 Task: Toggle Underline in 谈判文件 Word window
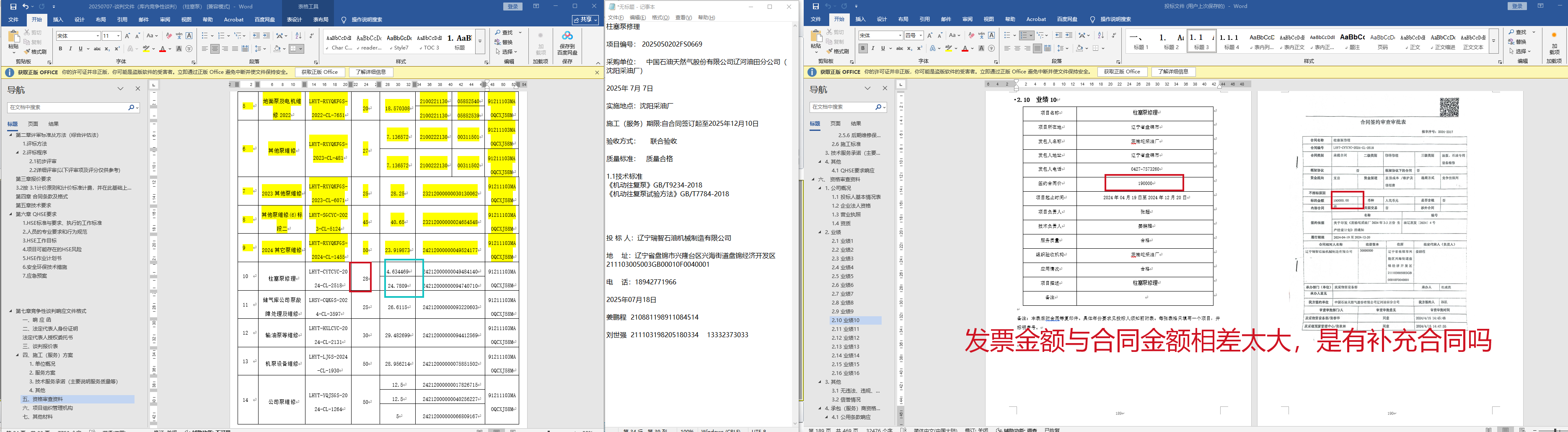[x=80, y=49]
